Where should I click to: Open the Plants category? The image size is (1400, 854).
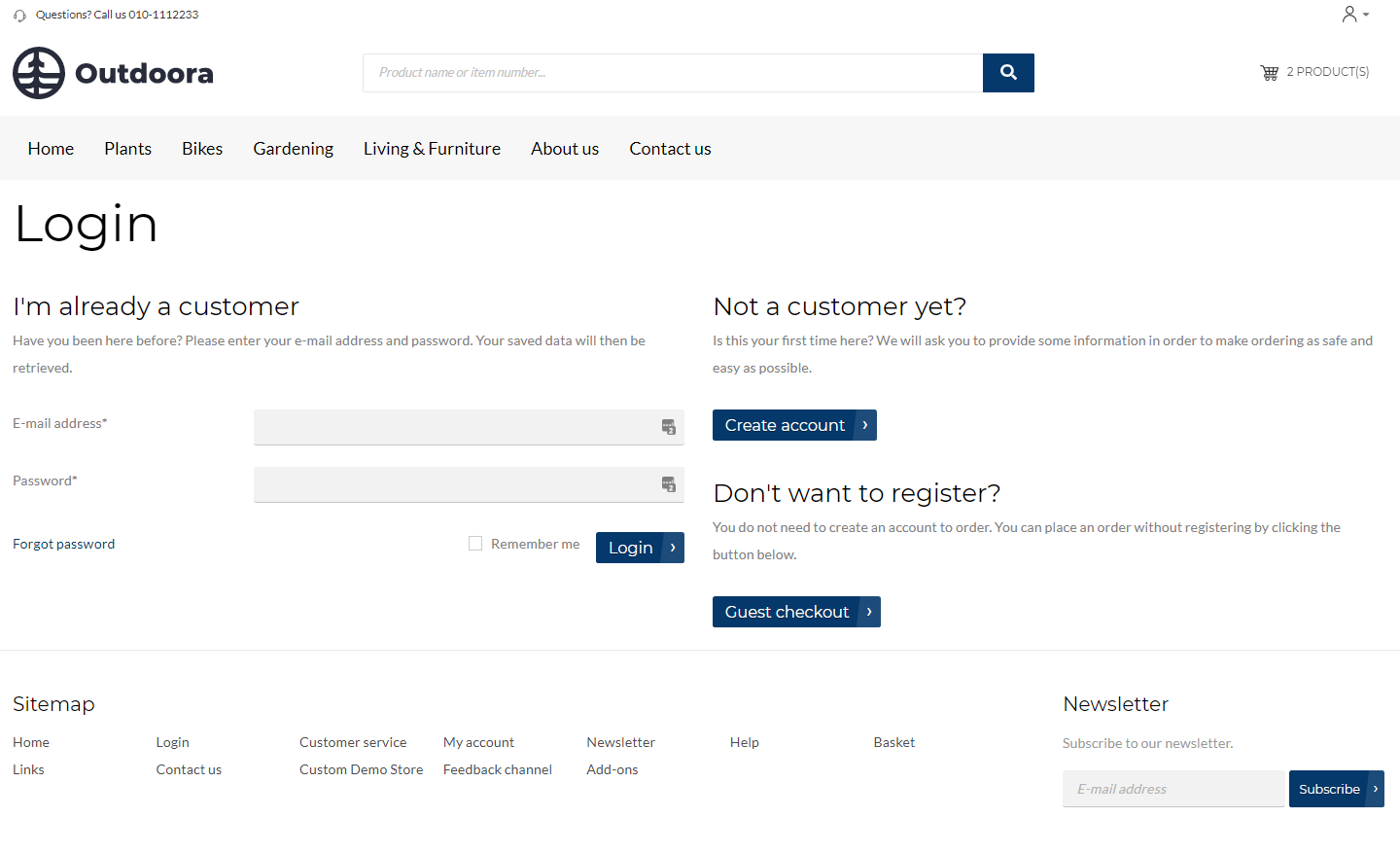[x=128, y=149]
